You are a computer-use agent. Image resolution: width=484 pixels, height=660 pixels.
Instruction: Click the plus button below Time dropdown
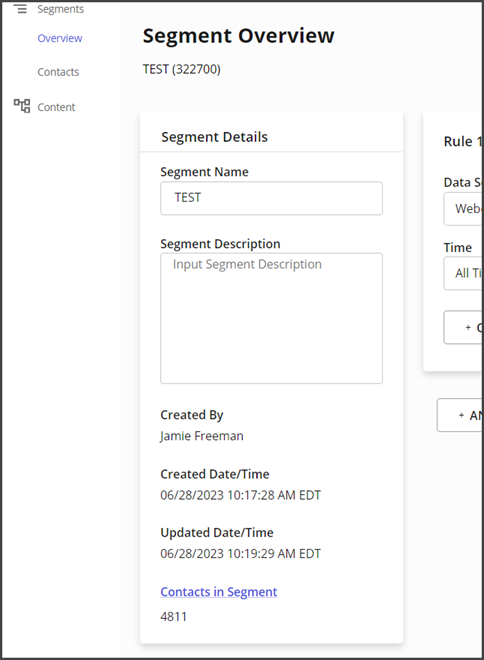coord(463,327)
